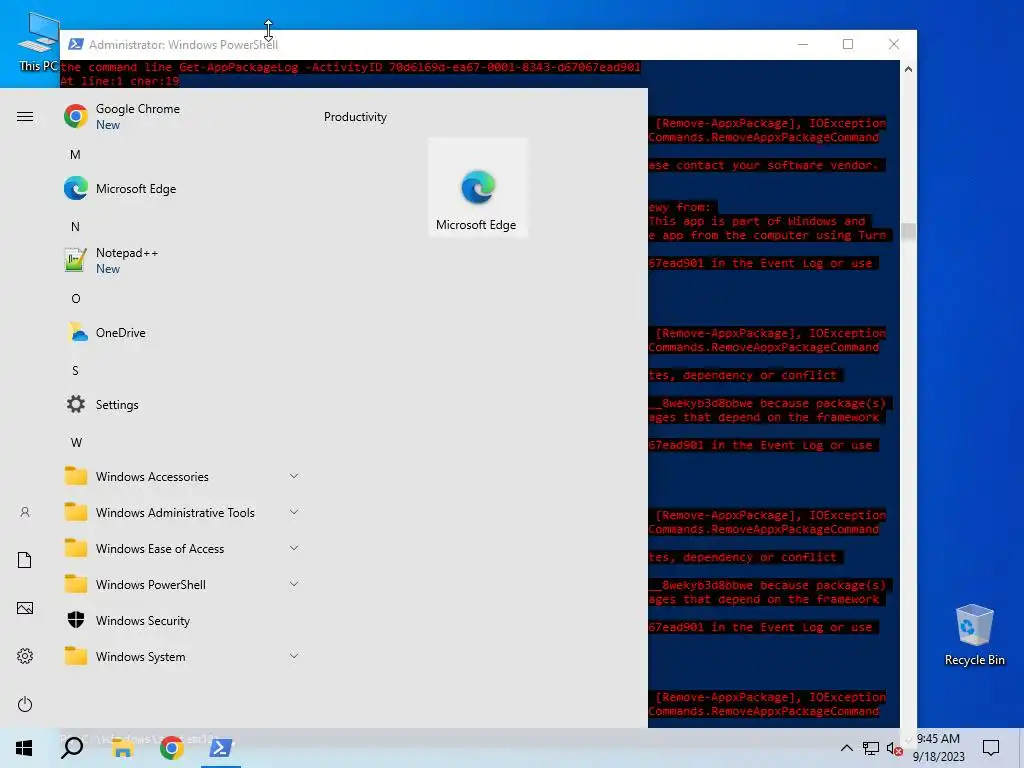Click the PowerShell vertical scrollbar thumb
Screen dimensions: 1024x768
[908, 232]
